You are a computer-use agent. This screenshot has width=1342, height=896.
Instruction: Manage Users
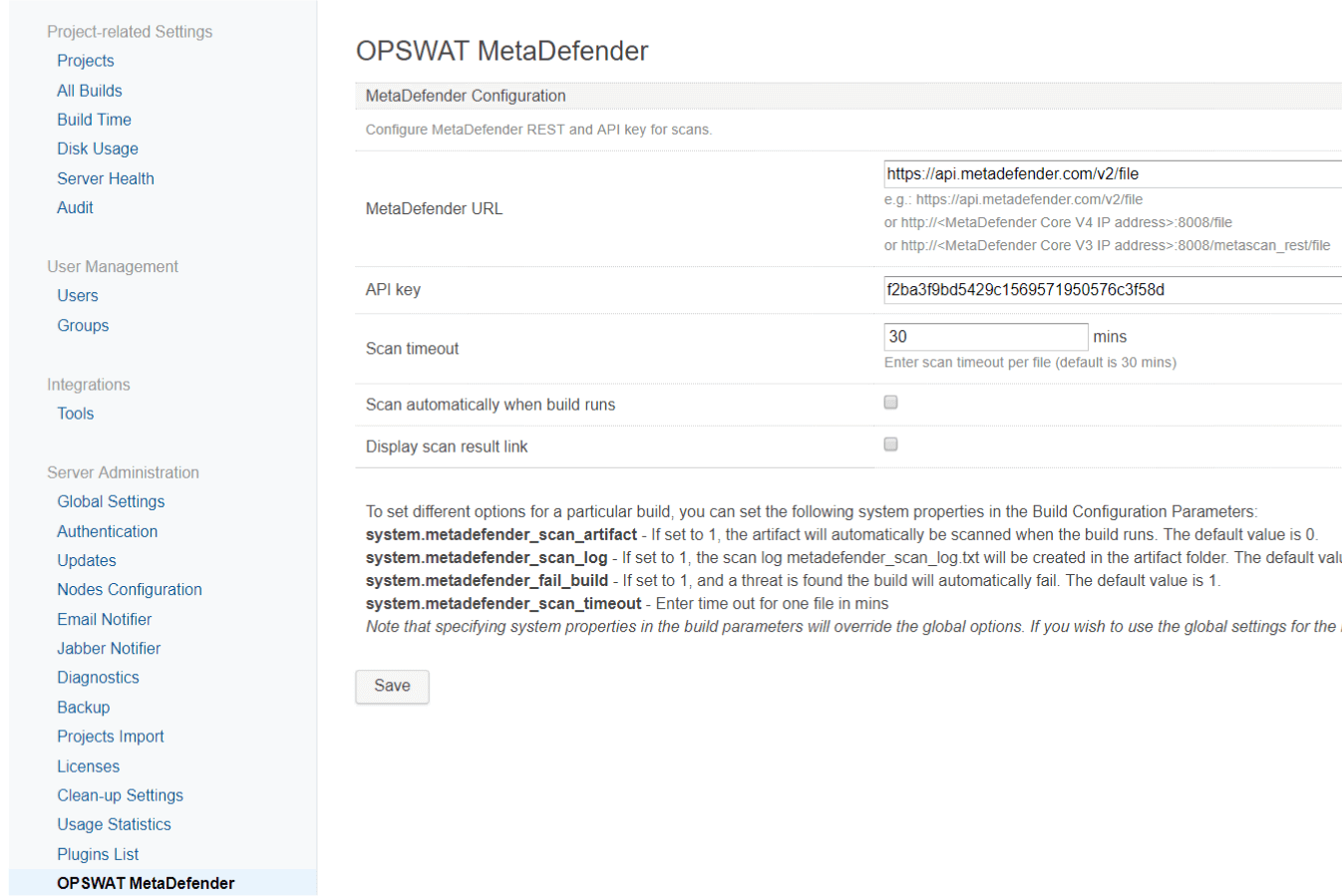coord(77,295)
